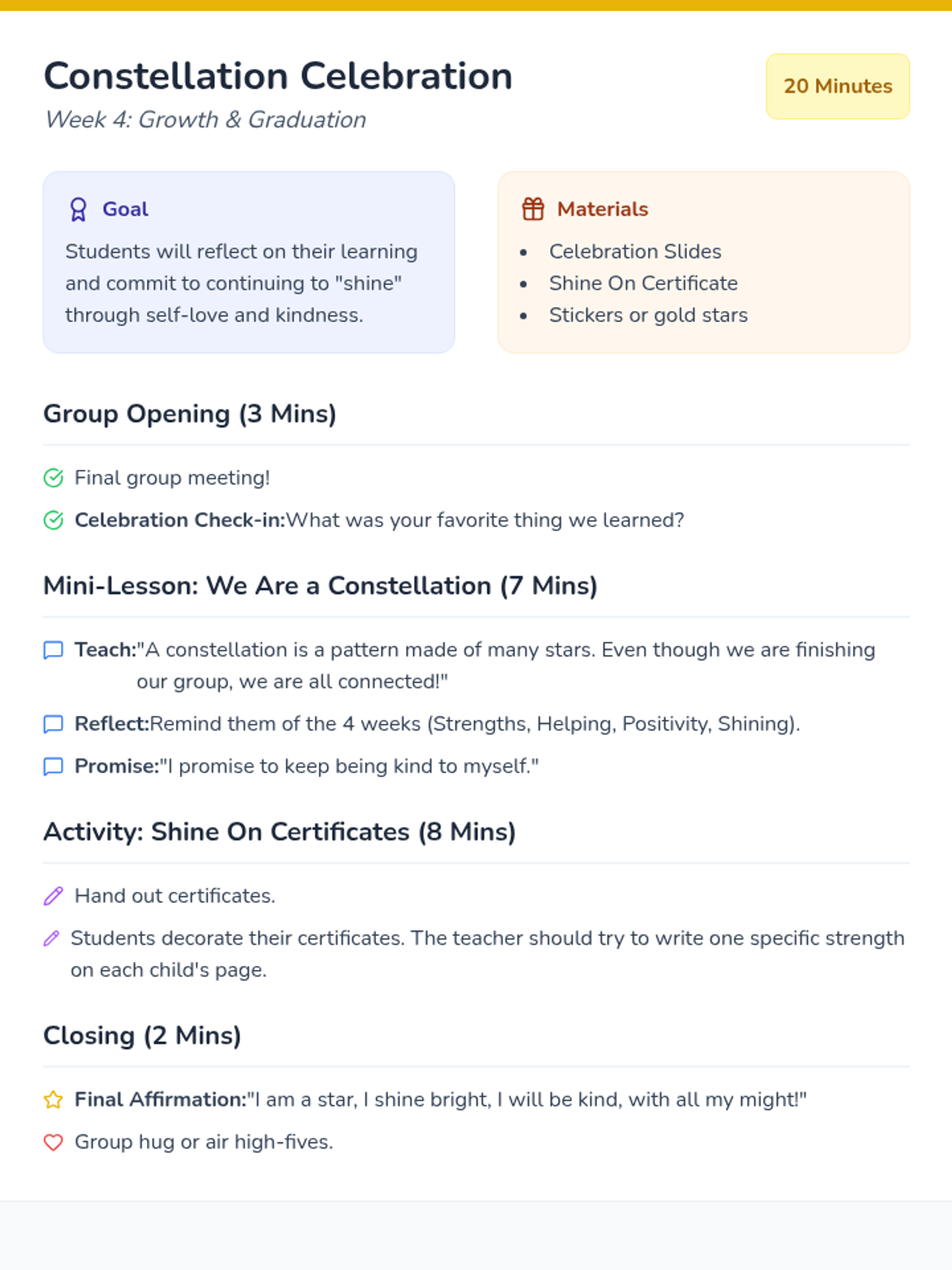Click the Celebration Slides materials item

[635, 252]
